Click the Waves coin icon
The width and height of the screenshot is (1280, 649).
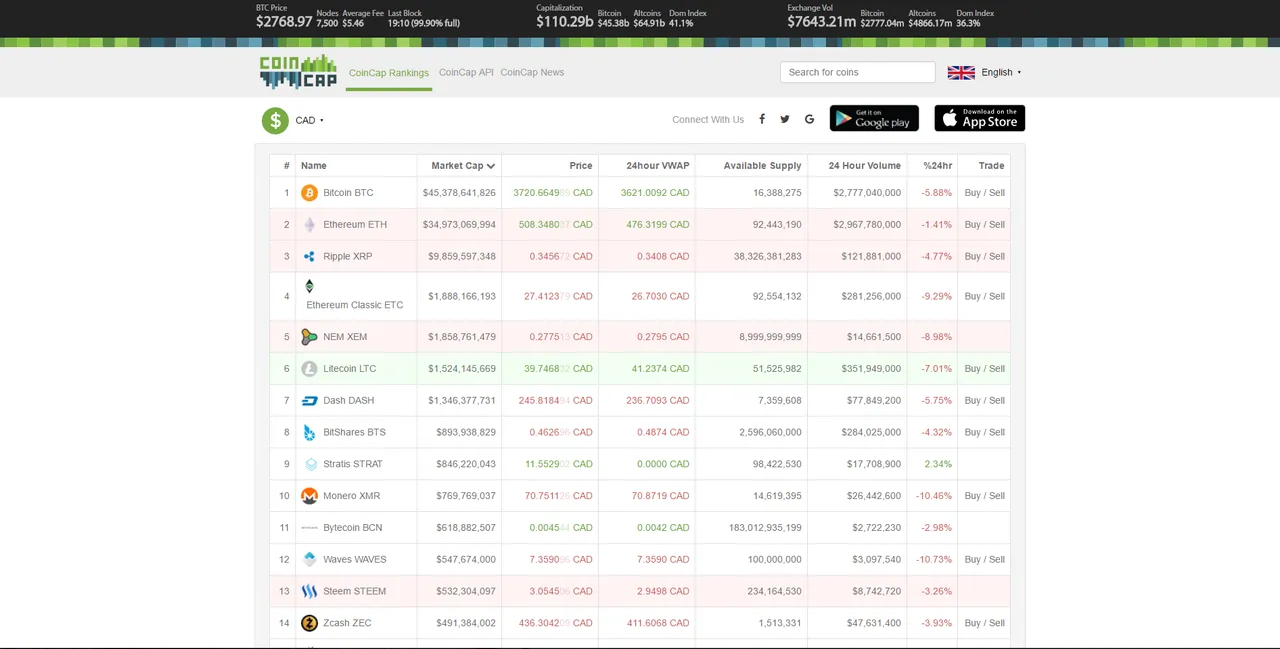pos(309,560)
